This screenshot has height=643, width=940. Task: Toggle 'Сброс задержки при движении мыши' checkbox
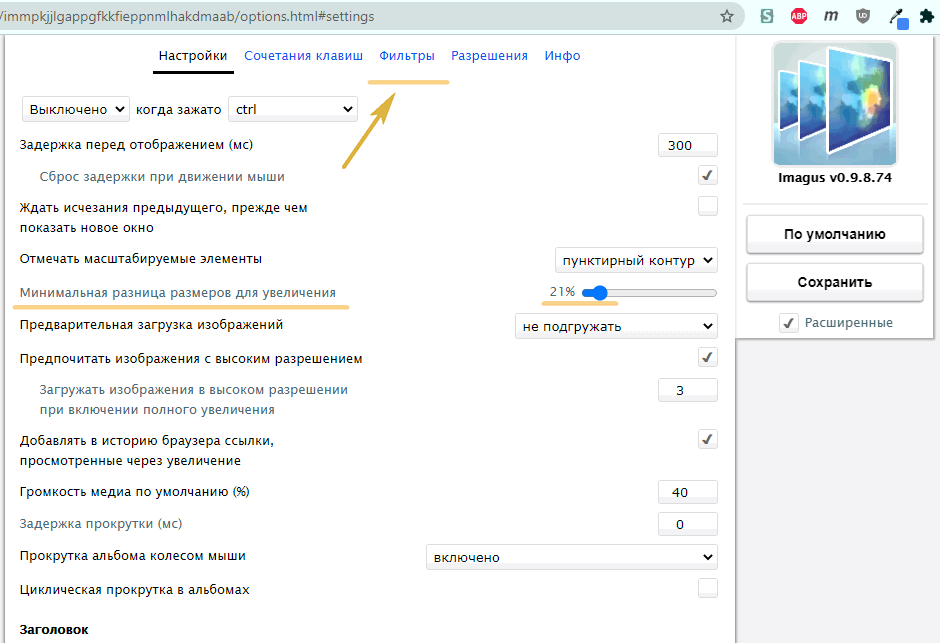point(707,176)
